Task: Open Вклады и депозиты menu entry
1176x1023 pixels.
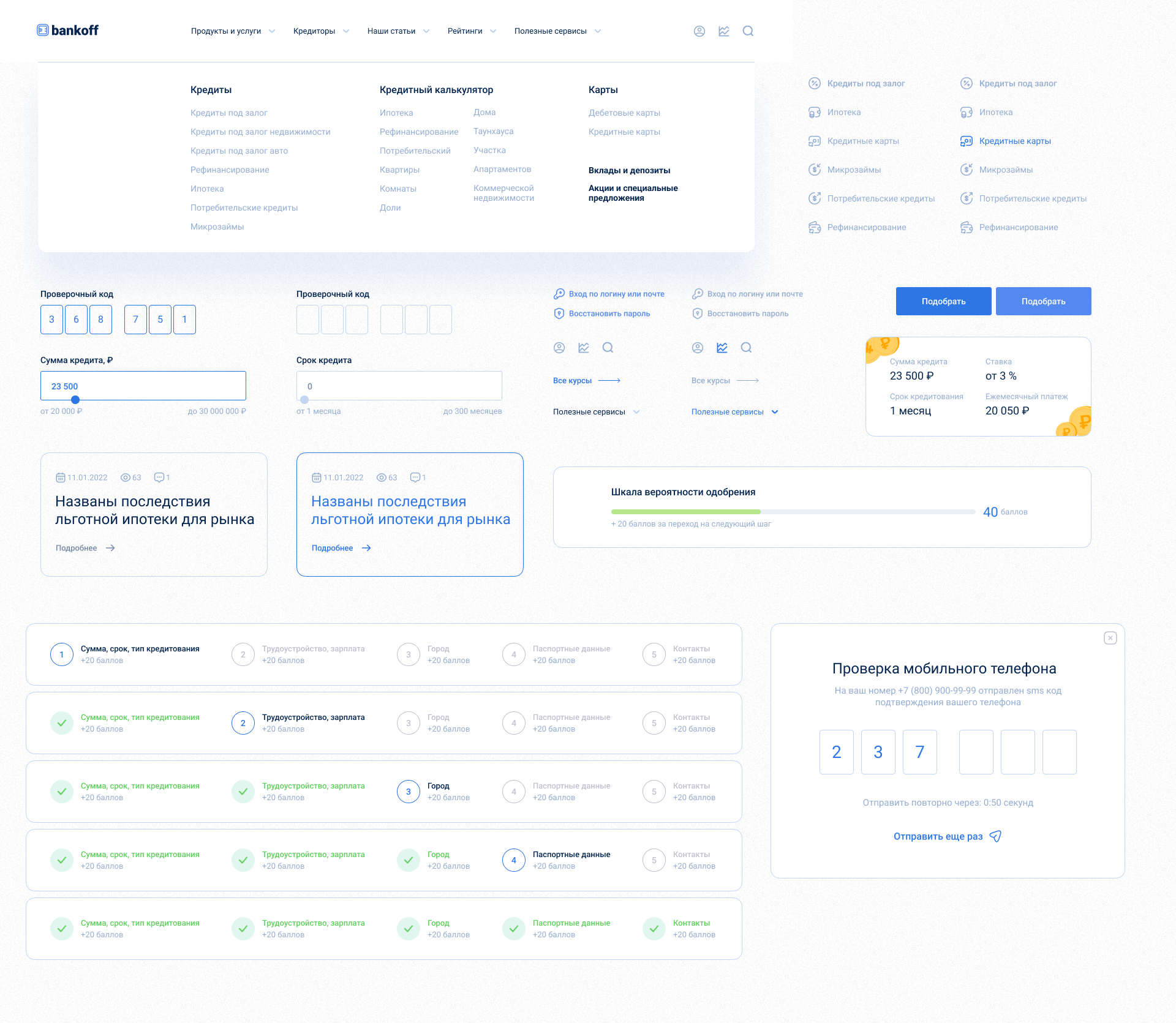Action: [629, 170]
